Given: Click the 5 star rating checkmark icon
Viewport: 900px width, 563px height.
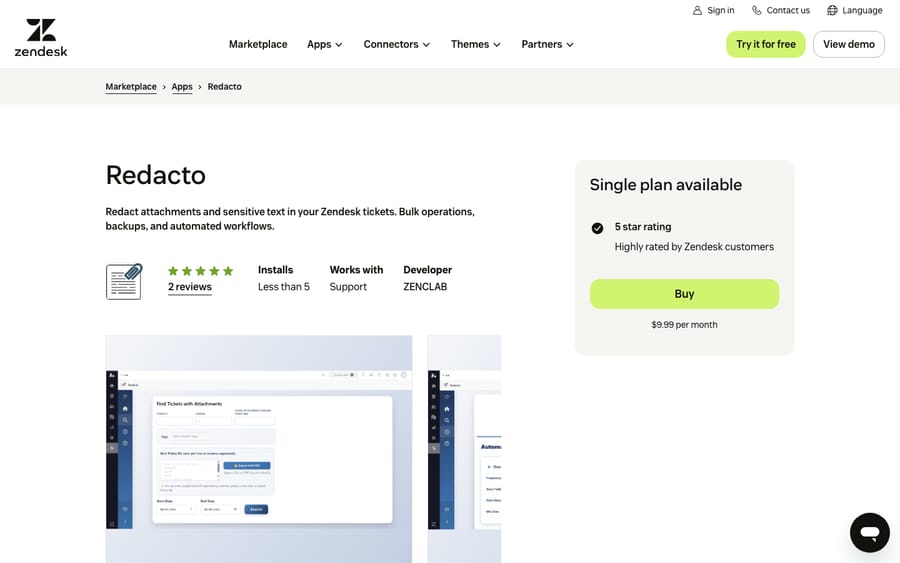Looking at the screenshot, I should tap(598, 228).
